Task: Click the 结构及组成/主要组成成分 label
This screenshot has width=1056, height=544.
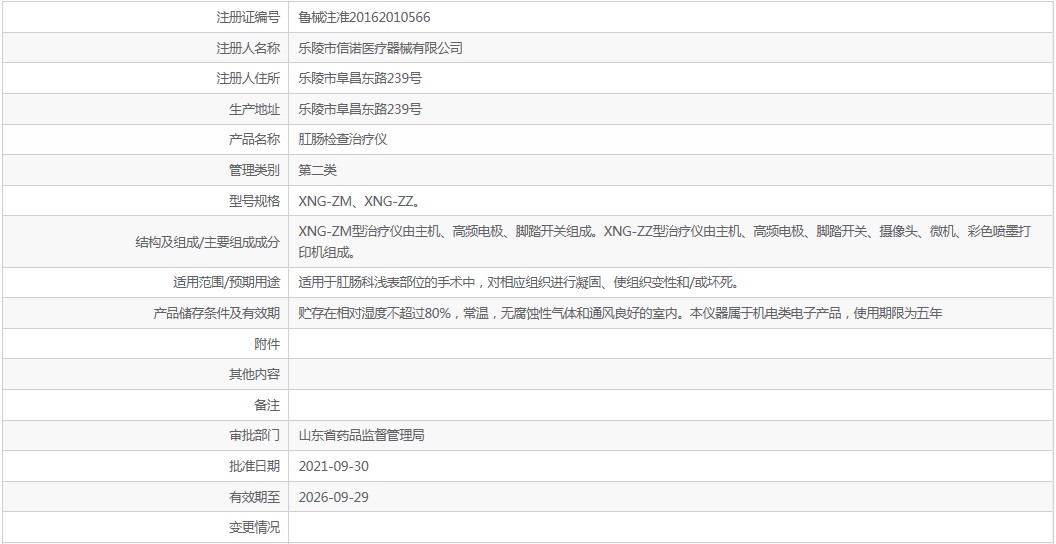Action: point(207,242)
